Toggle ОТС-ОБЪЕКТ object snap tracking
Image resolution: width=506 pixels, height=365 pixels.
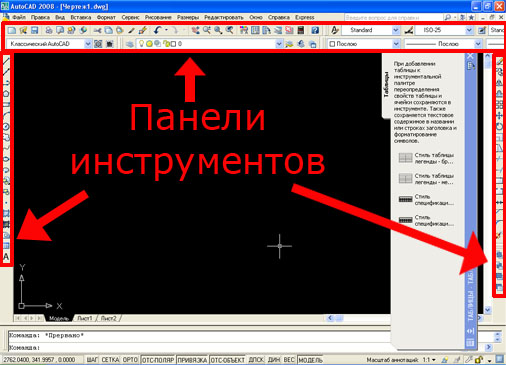click(228, 360)
